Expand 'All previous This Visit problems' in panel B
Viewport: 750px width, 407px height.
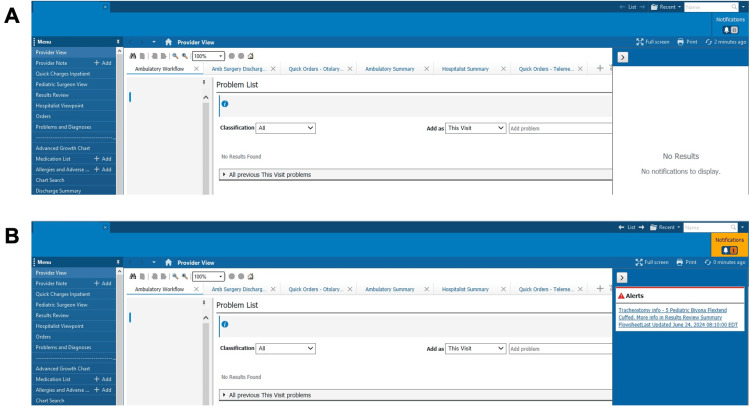pos(269,395)
